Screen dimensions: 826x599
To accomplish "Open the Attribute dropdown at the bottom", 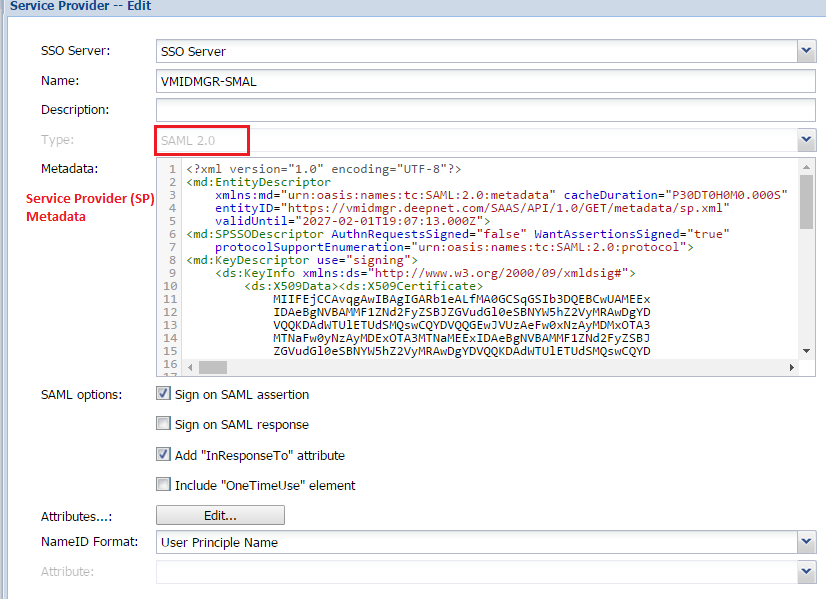I will pyautogui.click(x=806, y=571).
